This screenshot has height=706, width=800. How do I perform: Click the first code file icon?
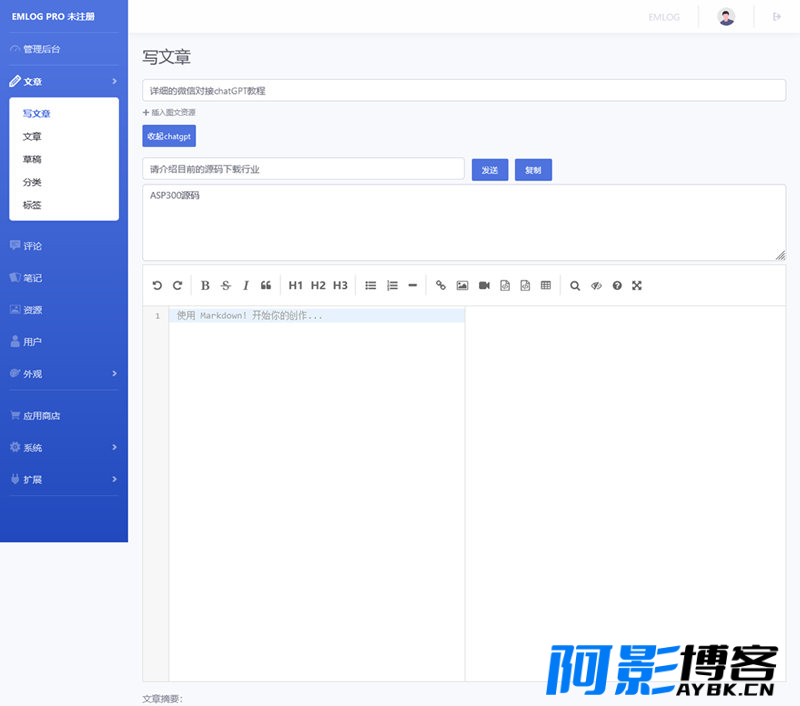click(x=505, y=286)
